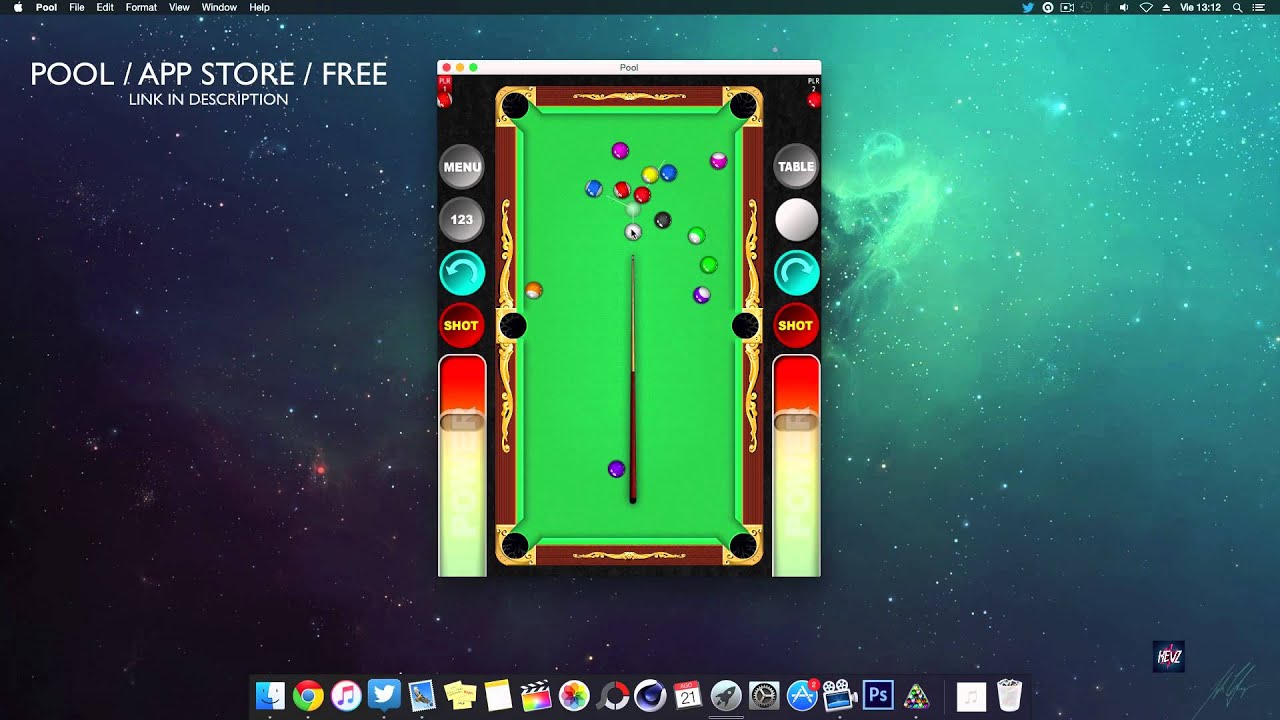Open the App Store from the dock
Screen dimensions: 1280x720
point(802,695)
